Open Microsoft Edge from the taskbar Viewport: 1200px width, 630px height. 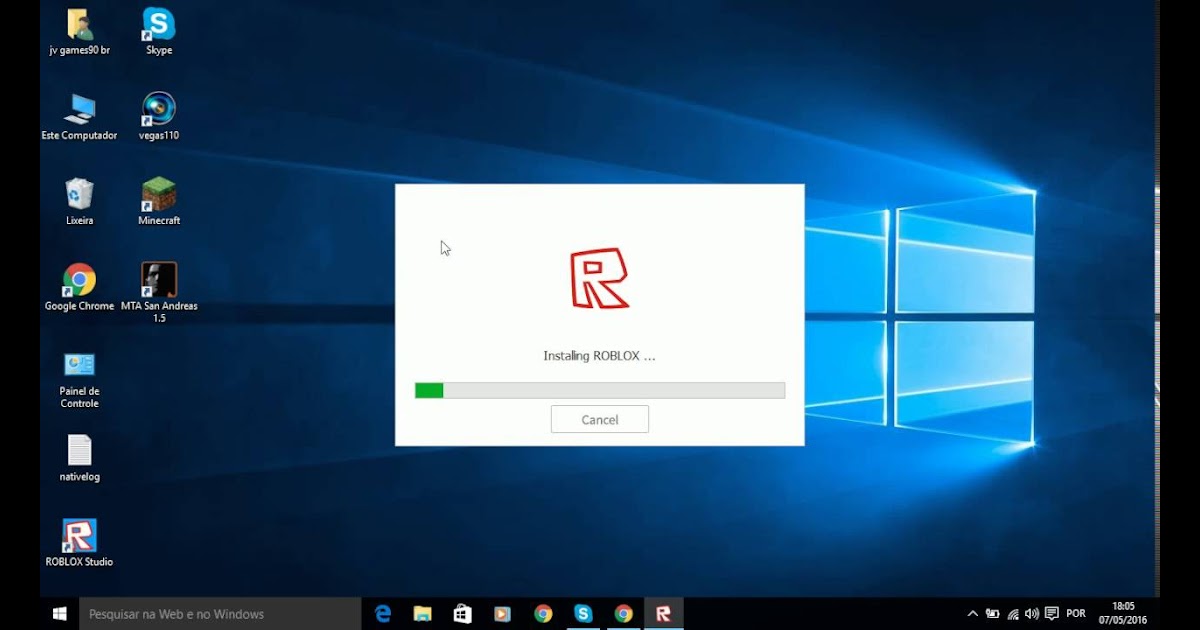pyautogui.click(x=383, y=614)
